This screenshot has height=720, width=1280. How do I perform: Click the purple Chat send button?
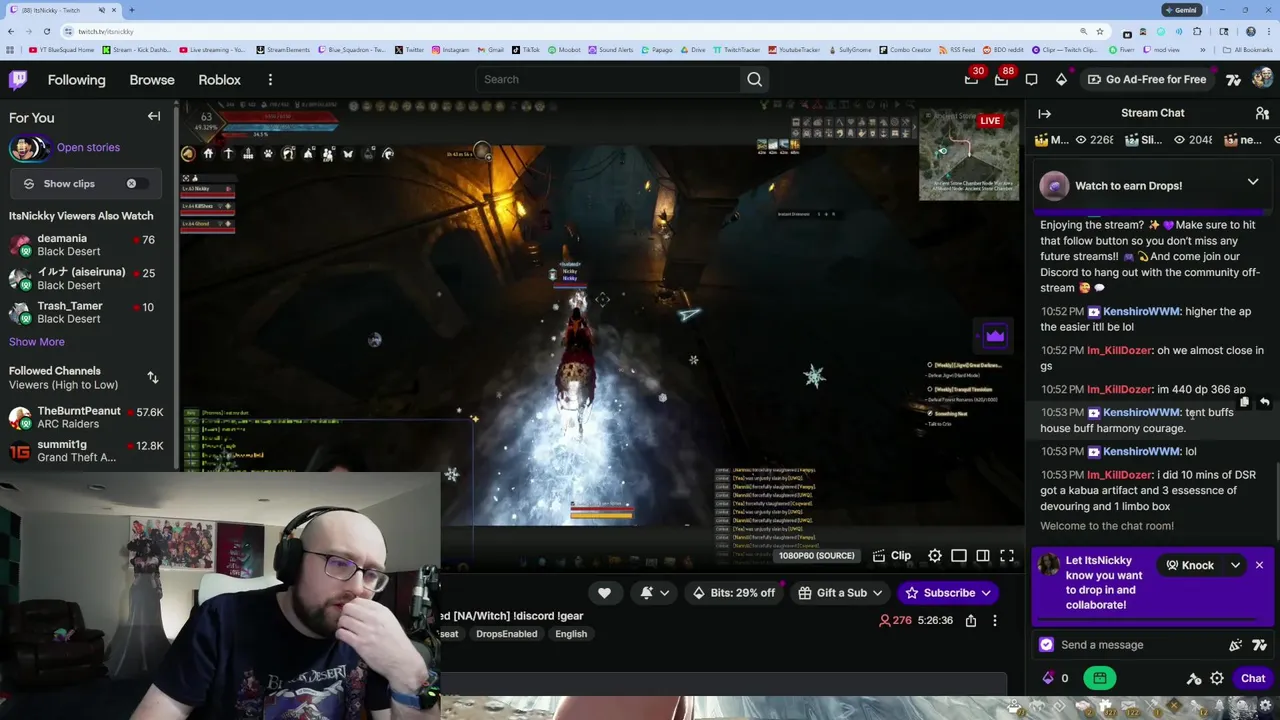point(1253,678)
